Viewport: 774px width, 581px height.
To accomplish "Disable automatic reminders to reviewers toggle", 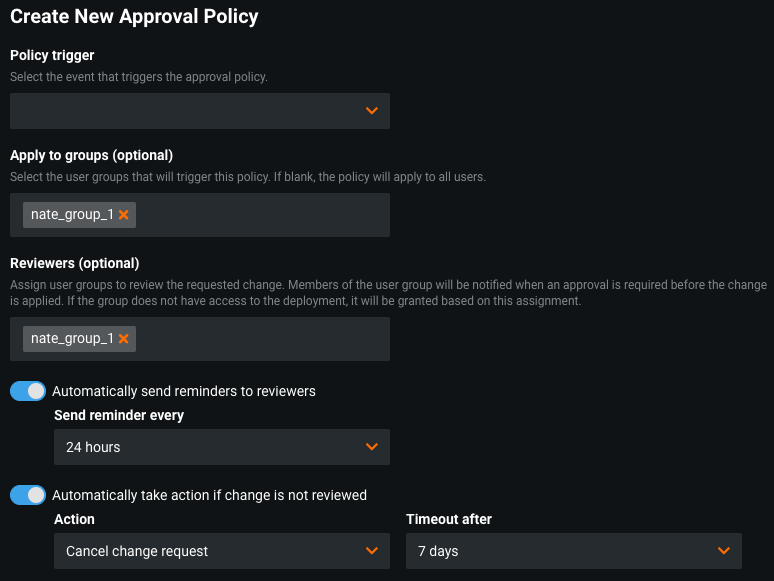I will point(28,391).
